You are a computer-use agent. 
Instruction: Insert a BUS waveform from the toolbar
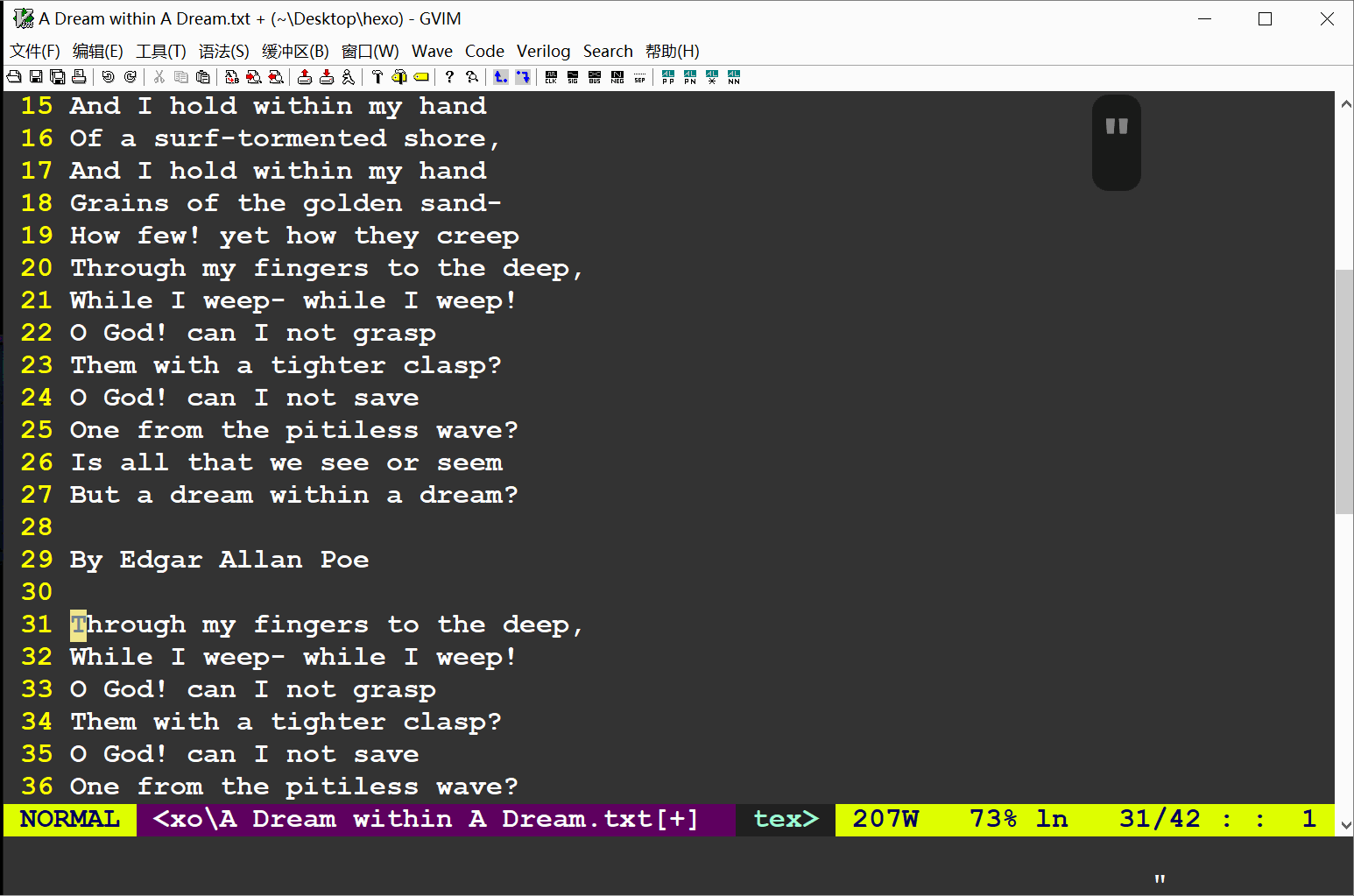coord(595,77)
